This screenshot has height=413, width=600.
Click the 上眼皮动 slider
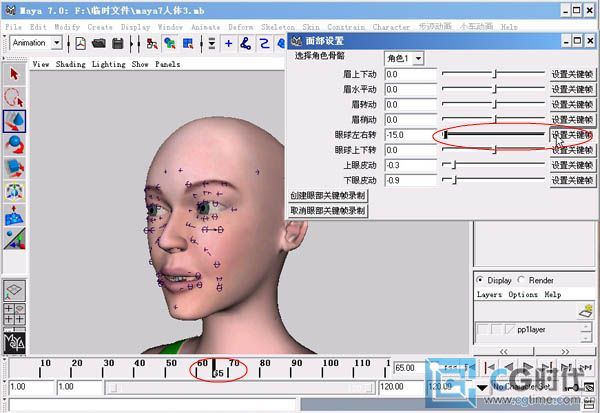494,165
